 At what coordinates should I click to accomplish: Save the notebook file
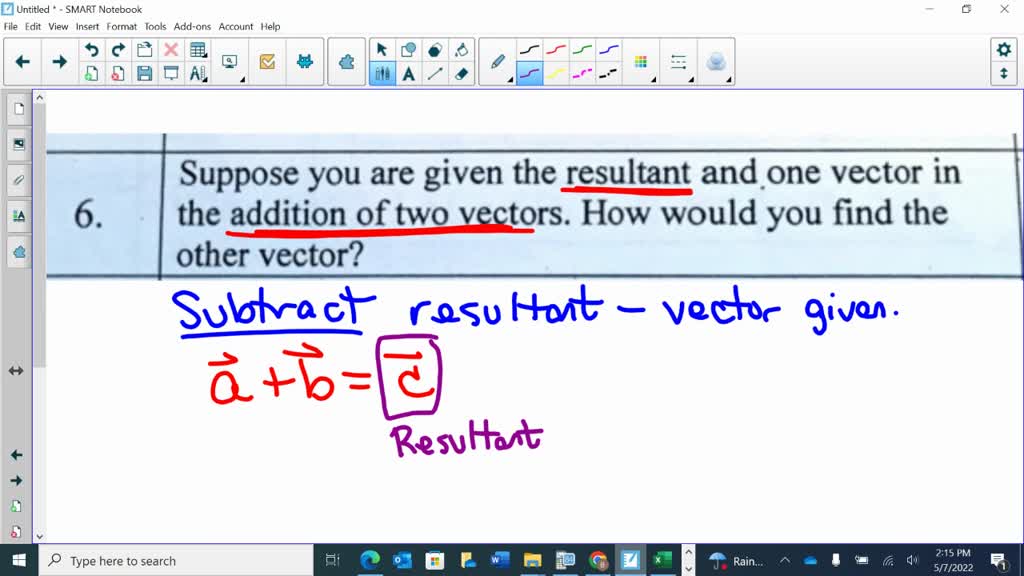(x=143, y=73)
